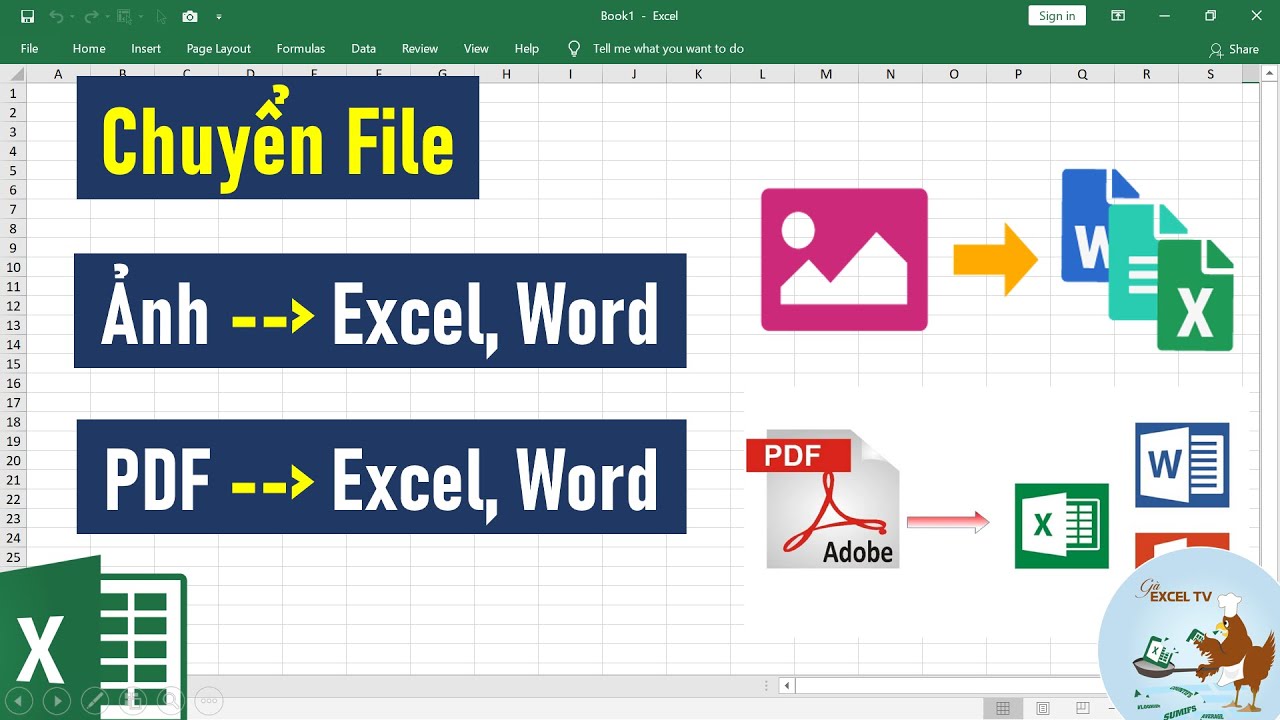The height and width of the screenshot is (720, 1280).
Task: Redo the action in the quick access toolbar
Action: point(91,16)
